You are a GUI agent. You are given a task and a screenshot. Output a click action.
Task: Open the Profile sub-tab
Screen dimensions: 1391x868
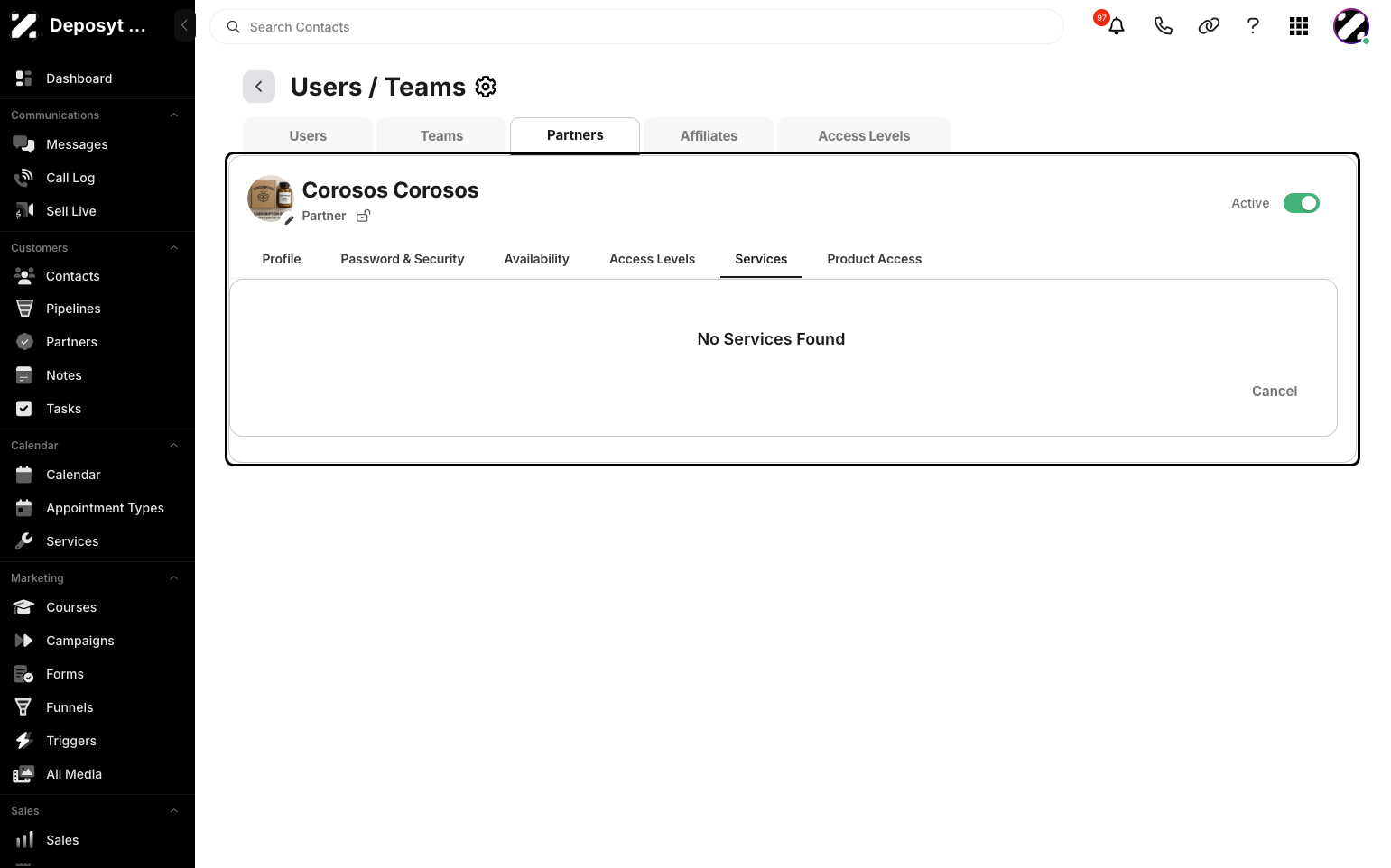coord(282,259)
